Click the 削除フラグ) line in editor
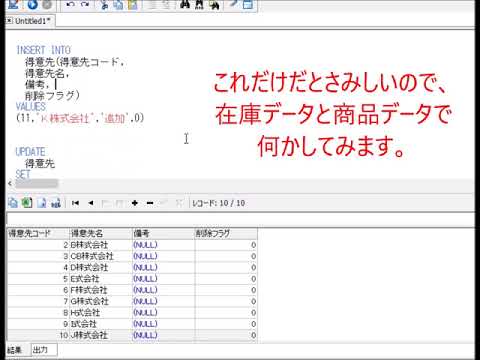The width and height of the screenshot is (480, 360). (52, 96)
